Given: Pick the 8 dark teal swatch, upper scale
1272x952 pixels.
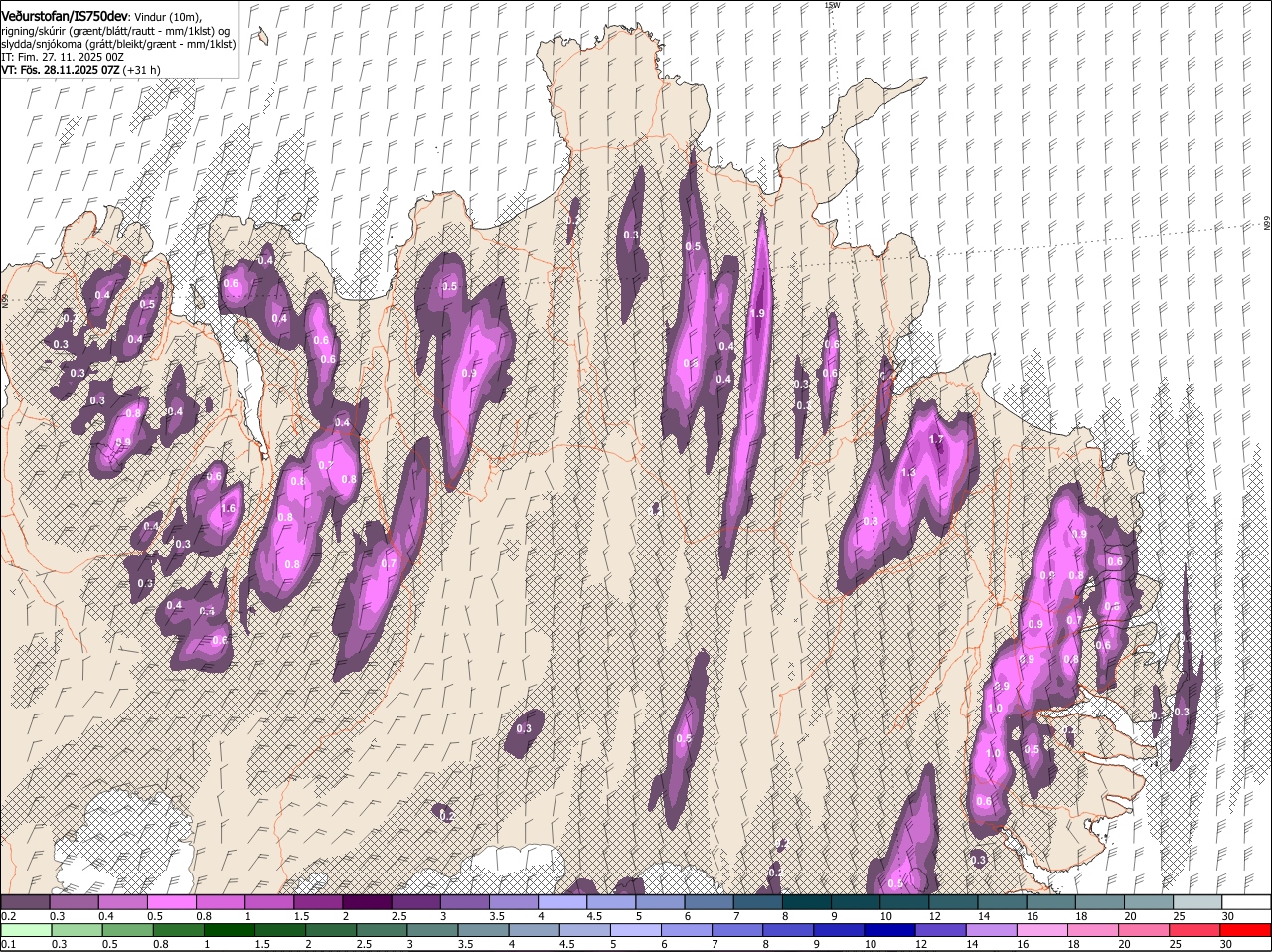Looking at the screenshot, I should click(x=807, y=901).
